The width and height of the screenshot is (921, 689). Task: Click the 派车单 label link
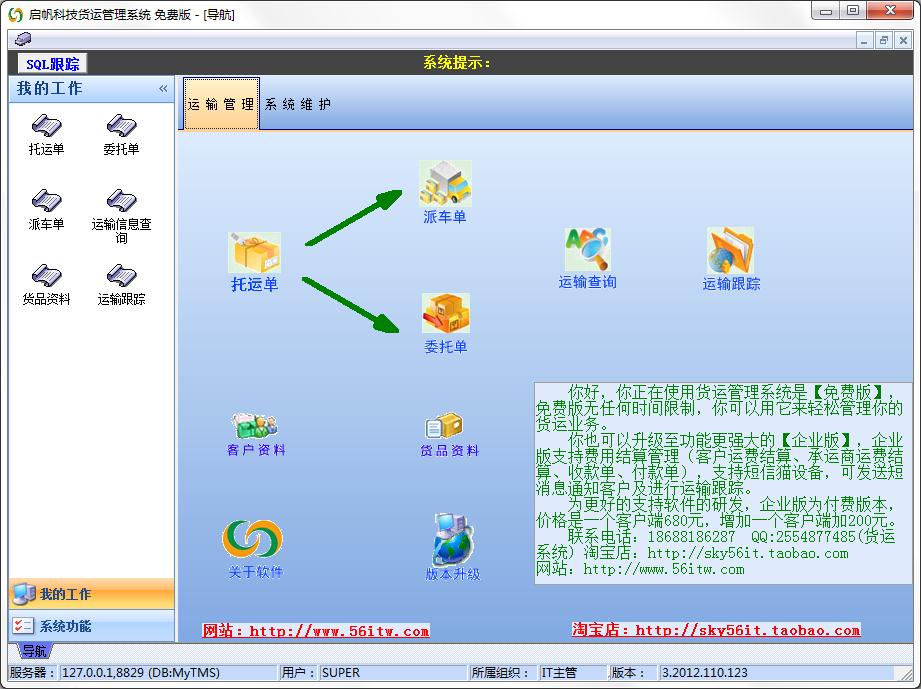pyautogui.click(x=445, y=217)
